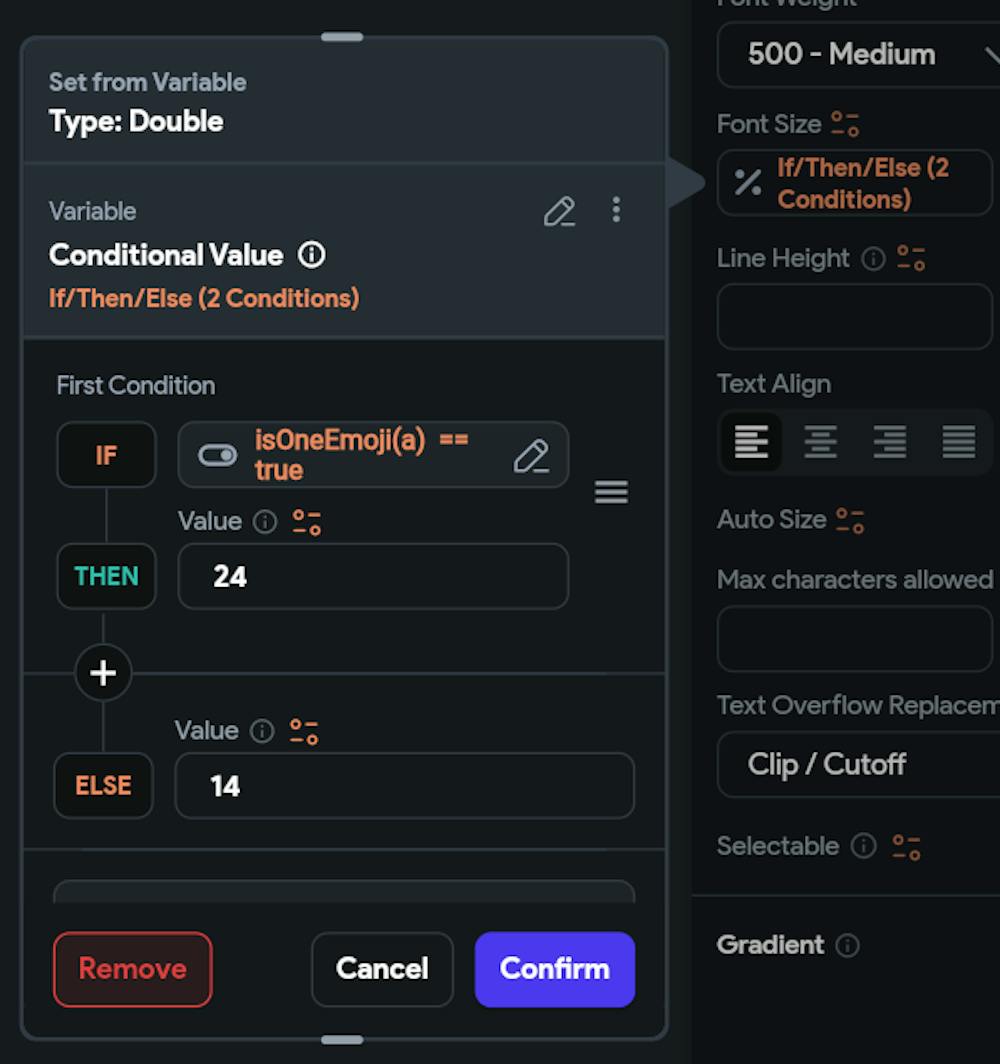Click the red Remove button
Screen dimensions: 1000x1064
[x=132, y=969]
